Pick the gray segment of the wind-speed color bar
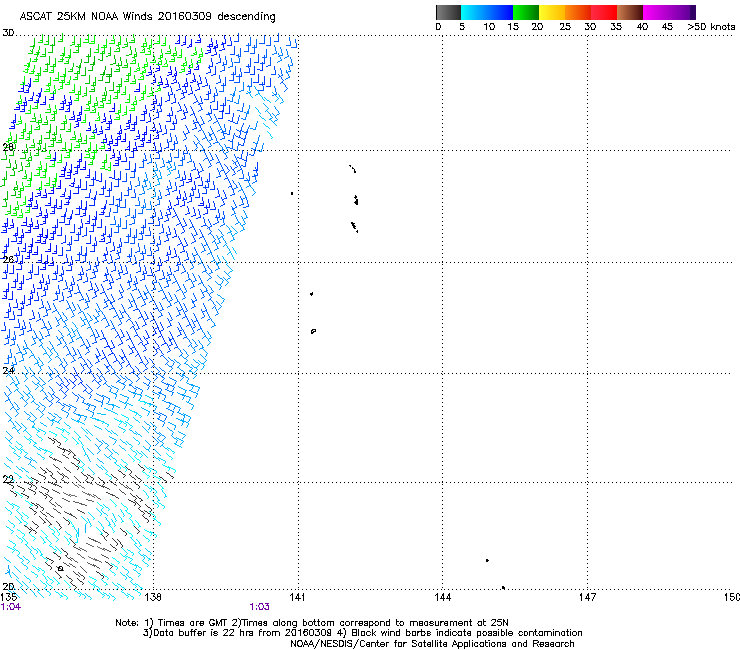Screen dimensions: 740x650 click(448, 12)
